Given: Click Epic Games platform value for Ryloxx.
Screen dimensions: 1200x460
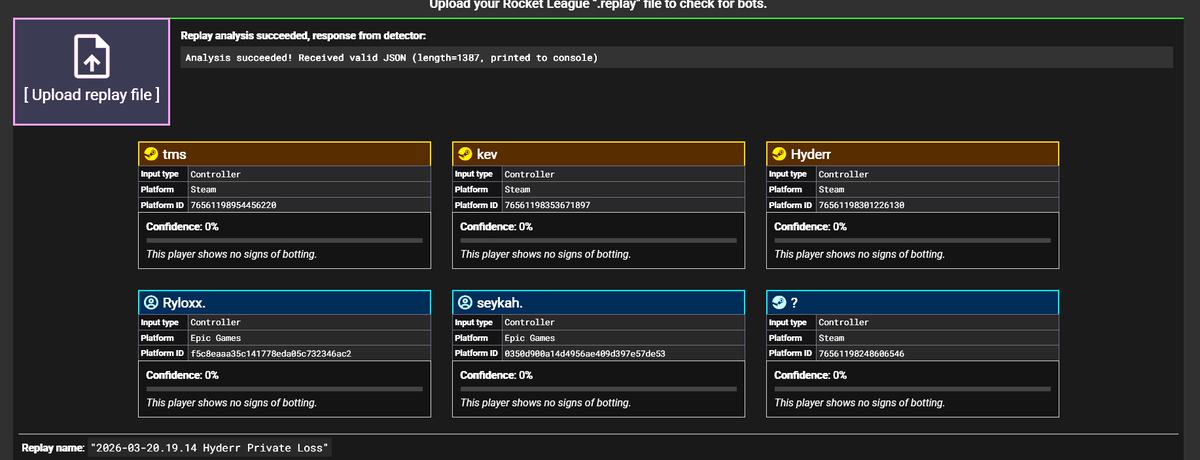Looking at the screenshot, I should [215, 338].
